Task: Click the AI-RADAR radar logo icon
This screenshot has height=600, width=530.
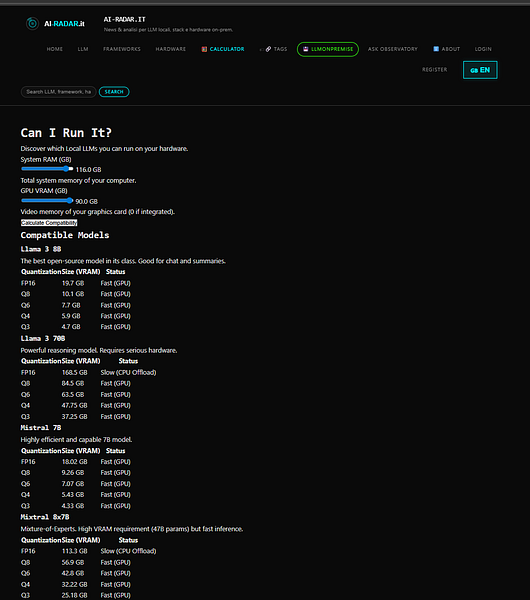Action: [x=33, y=24]
